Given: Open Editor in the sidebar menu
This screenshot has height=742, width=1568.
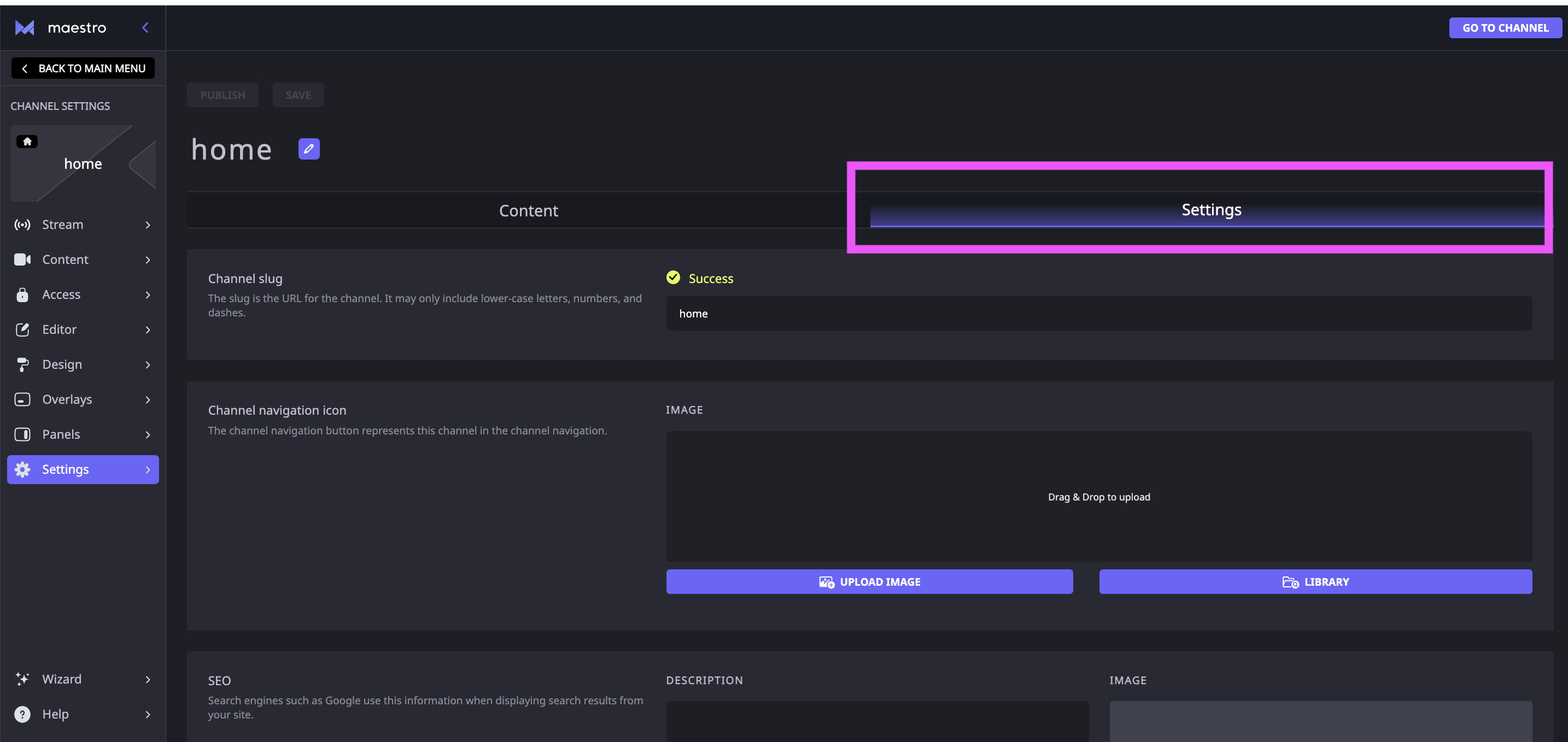Looking at the screenshot, I should click(83, 329).
